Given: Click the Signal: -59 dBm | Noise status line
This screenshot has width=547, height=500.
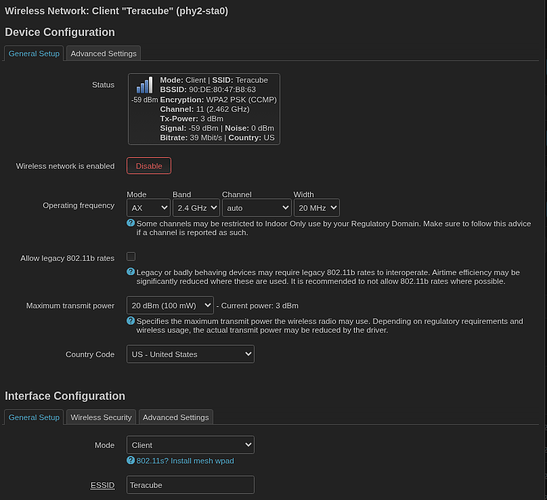Looking at the screenshot, I should pyautogui.click(x=217, y=128).
